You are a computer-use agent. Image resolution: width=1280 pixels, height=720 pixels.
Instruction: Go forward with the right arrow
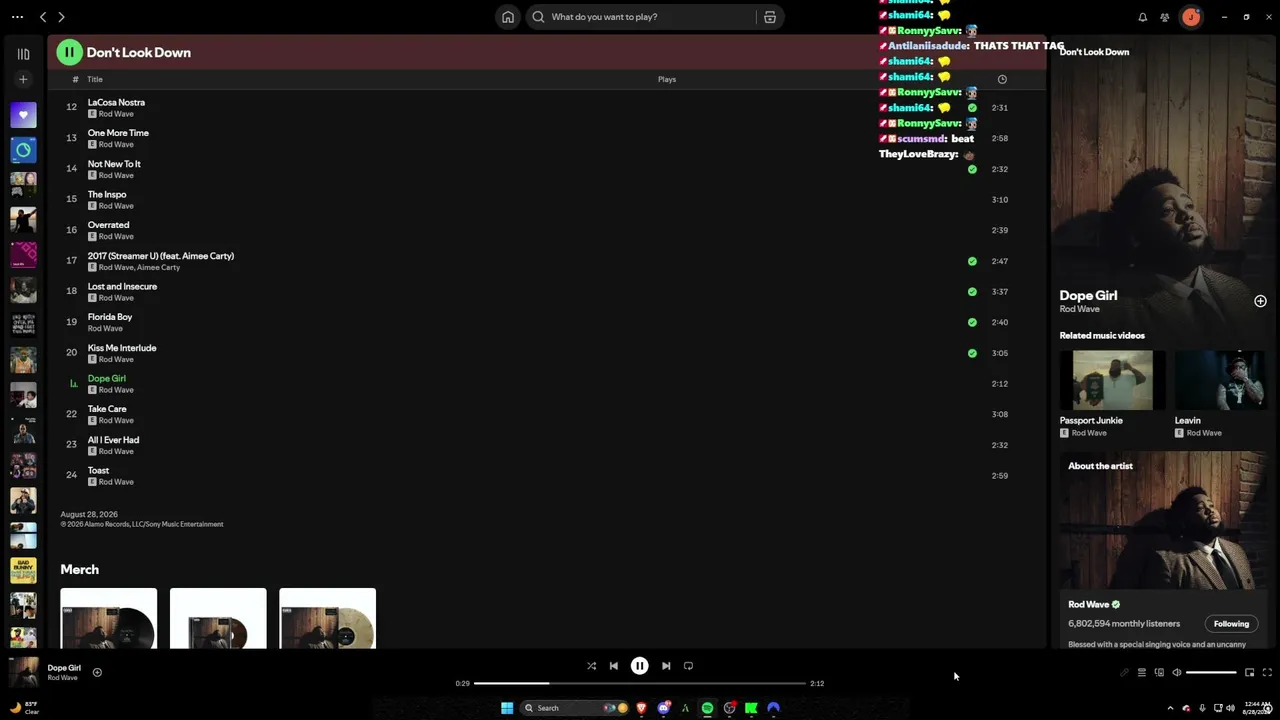pyautogui.click(x=61, y=17)
